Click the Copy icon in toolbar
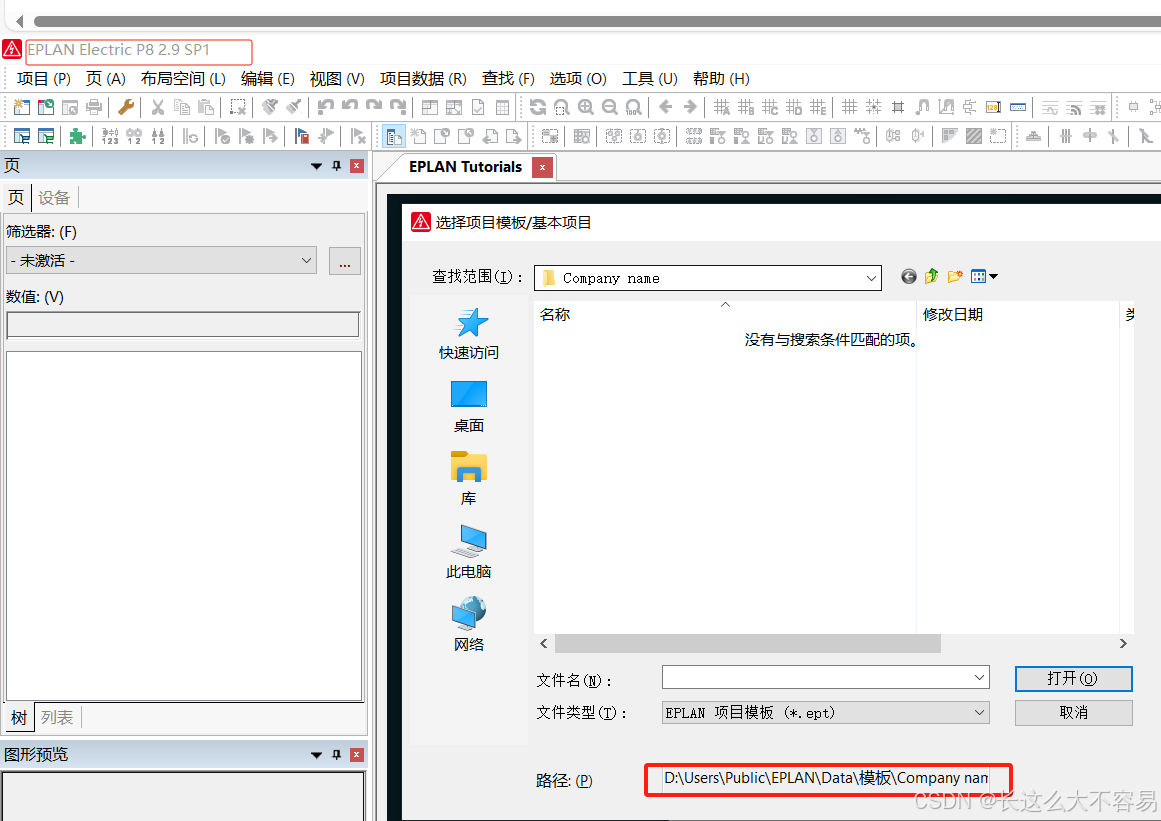Image resolution: width=1161 pixels, height=821 pixels. click(181, 107)
